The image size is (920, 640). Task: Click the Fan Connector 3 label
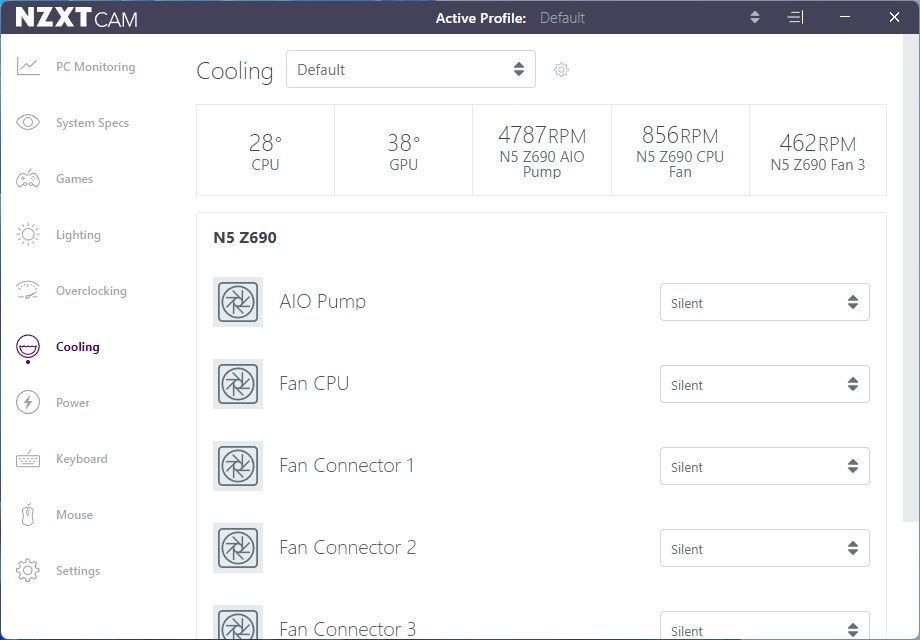click(x=348, y=629)
